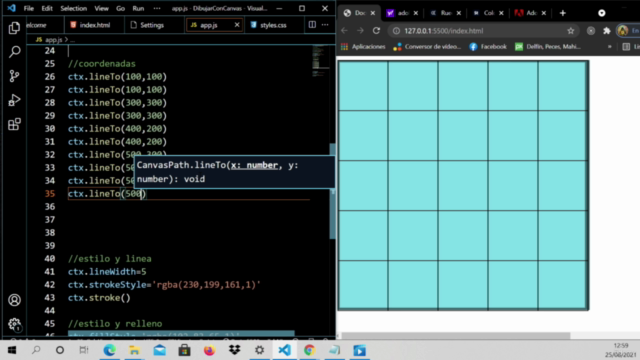Open Google Chrome from the taskbar
The height and width of the screenshot is (360, 640).
309,350
